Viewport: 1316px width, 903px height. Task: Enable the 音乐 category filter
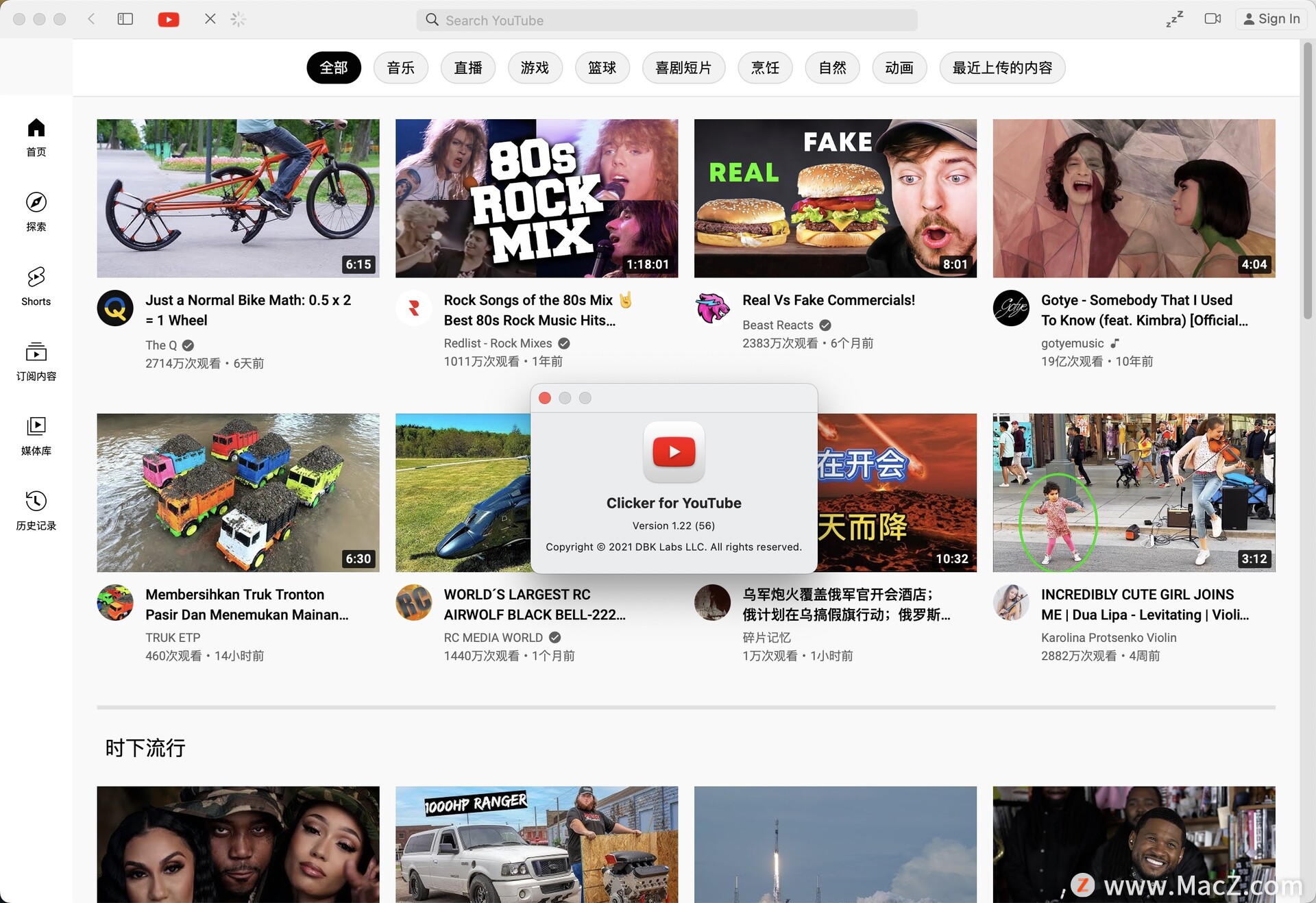(x=400, y=67)
